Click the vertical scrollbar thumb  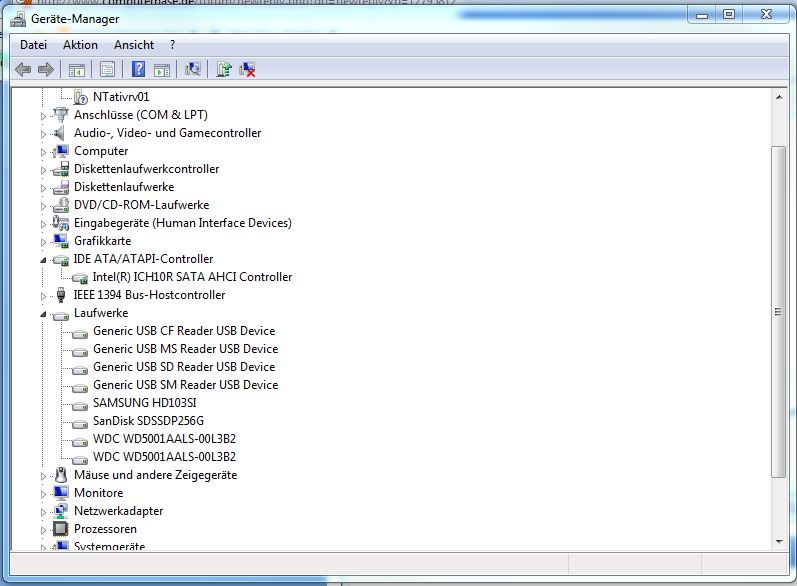pos(778,312)
